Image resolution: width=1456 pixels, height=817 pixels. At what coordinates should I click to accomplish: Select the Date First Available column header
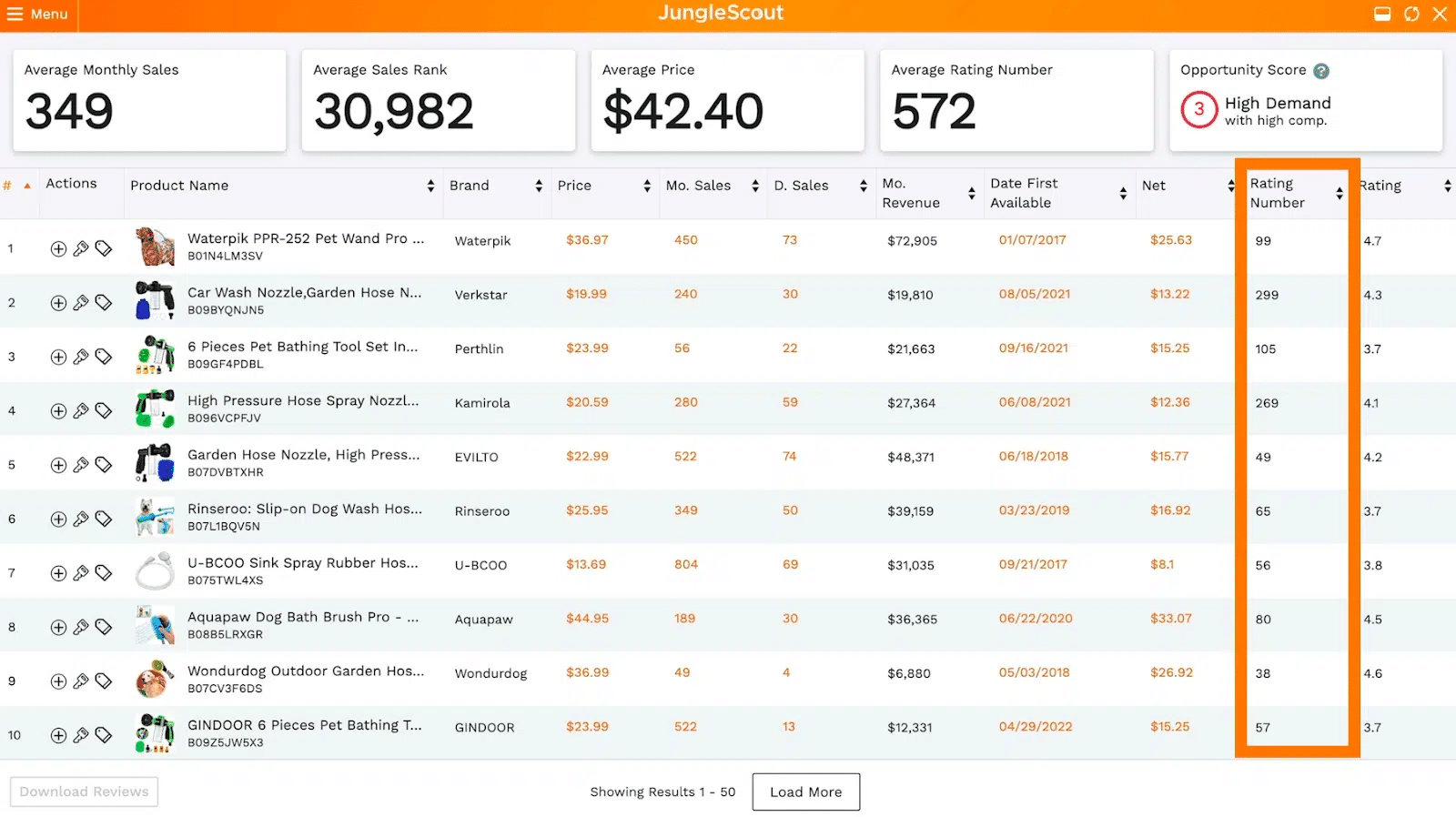1024,193
